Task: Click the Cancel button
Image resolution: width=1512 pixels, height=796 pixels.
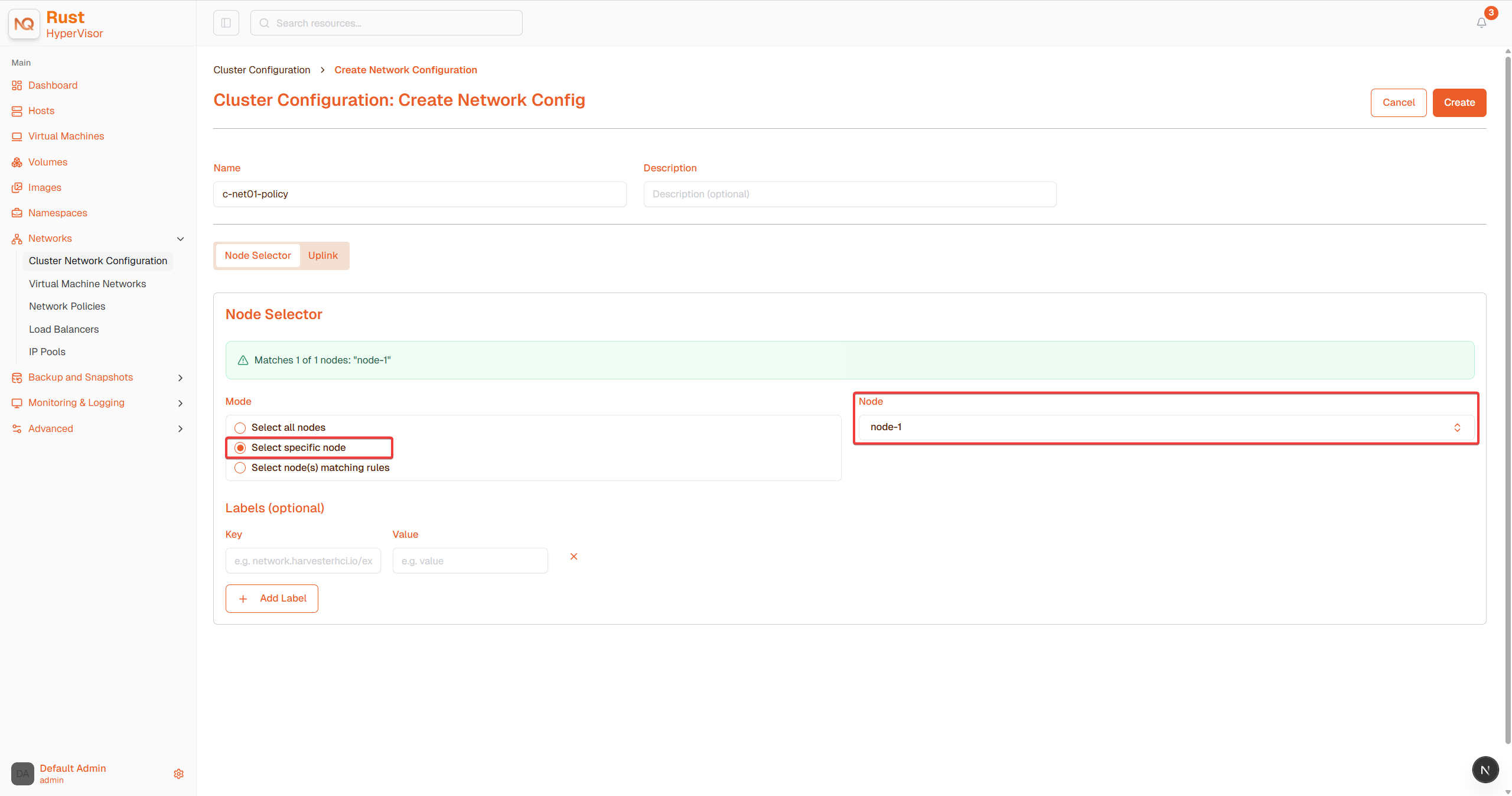Action: pos(1399,103)
